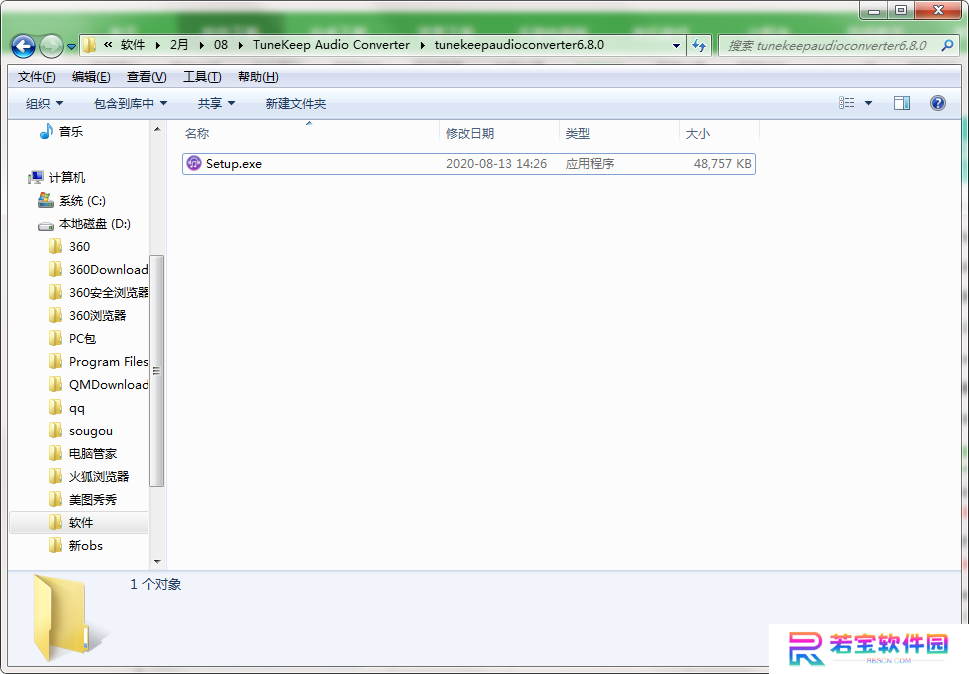Click 08 in the address breadcrumb
Viewport: 969px width, 674px height.
click(x=221, y=44)
